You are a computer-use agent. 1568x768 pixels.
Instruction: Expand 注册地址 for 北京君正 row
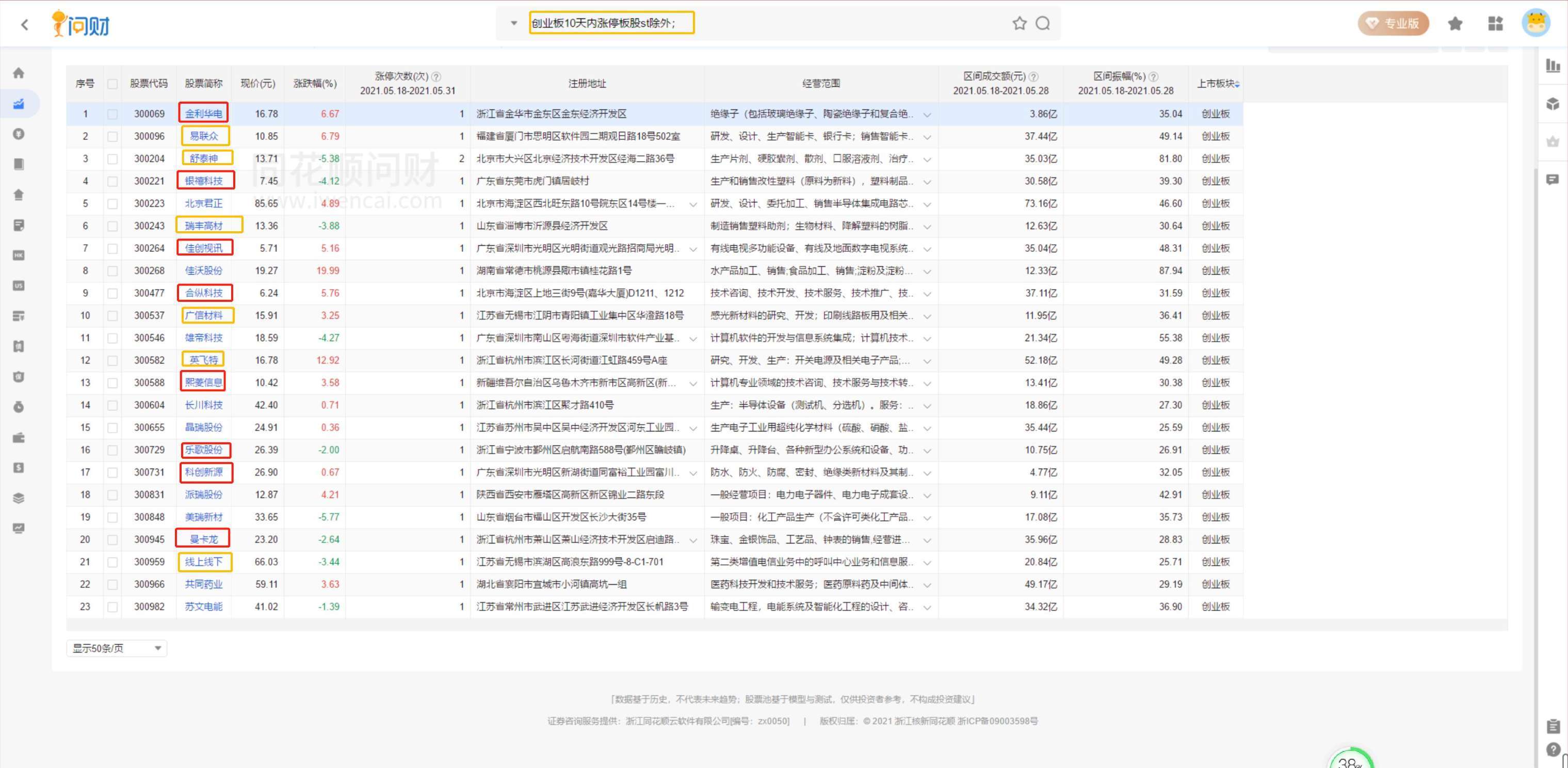pyautogui.click(x=693, y=204)
